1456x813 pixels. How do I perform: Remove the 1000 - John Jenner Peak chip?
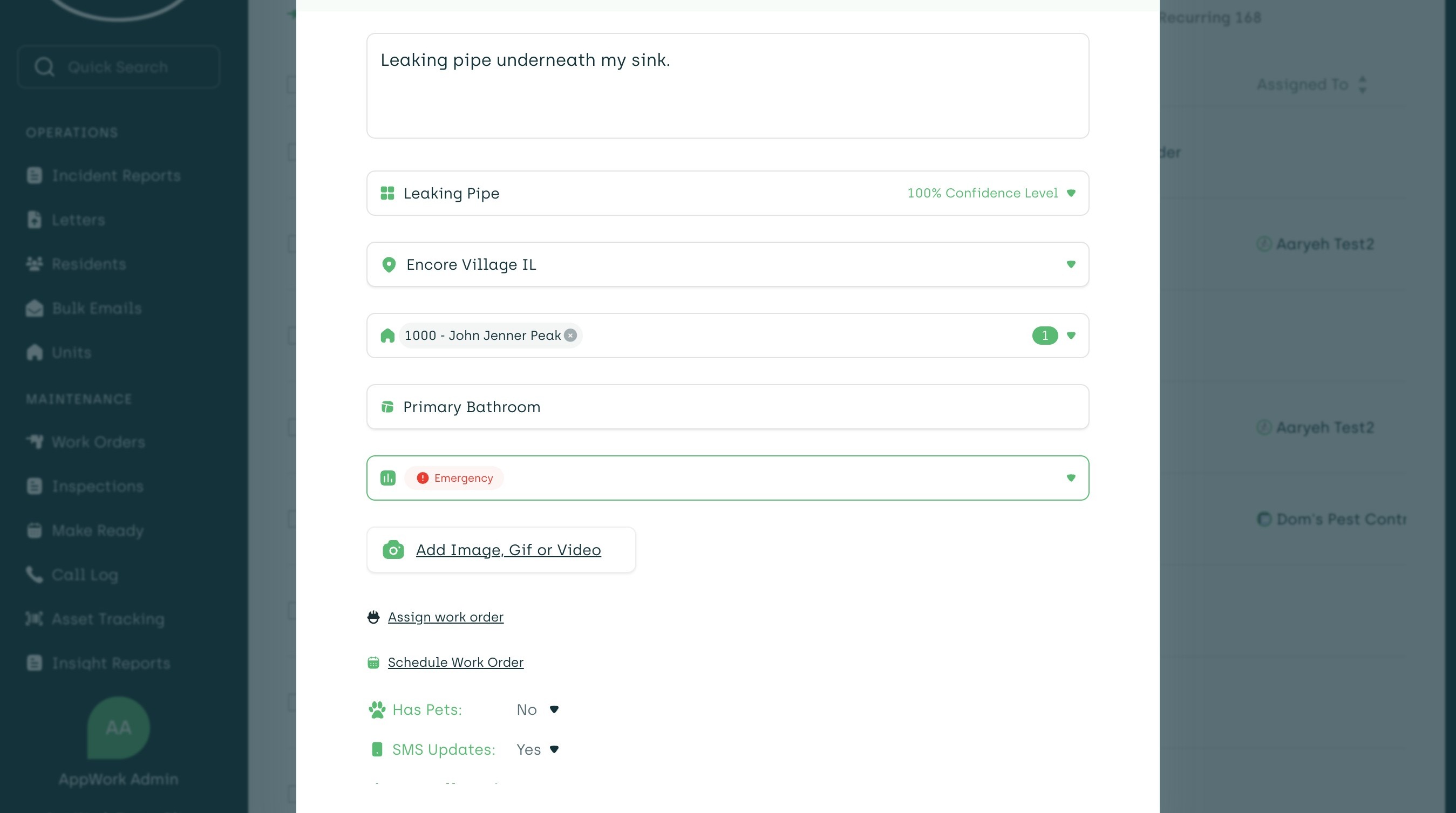click(571, 336)
